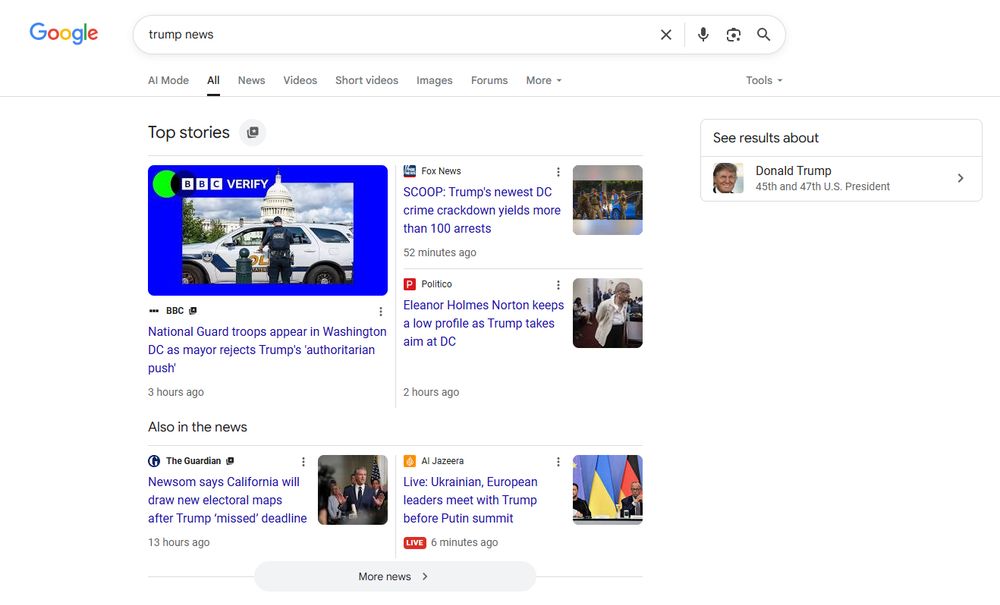Open Live Ukrainian European leaders headline
This screenshot has width=1000, height=605.
coord(470,500)
